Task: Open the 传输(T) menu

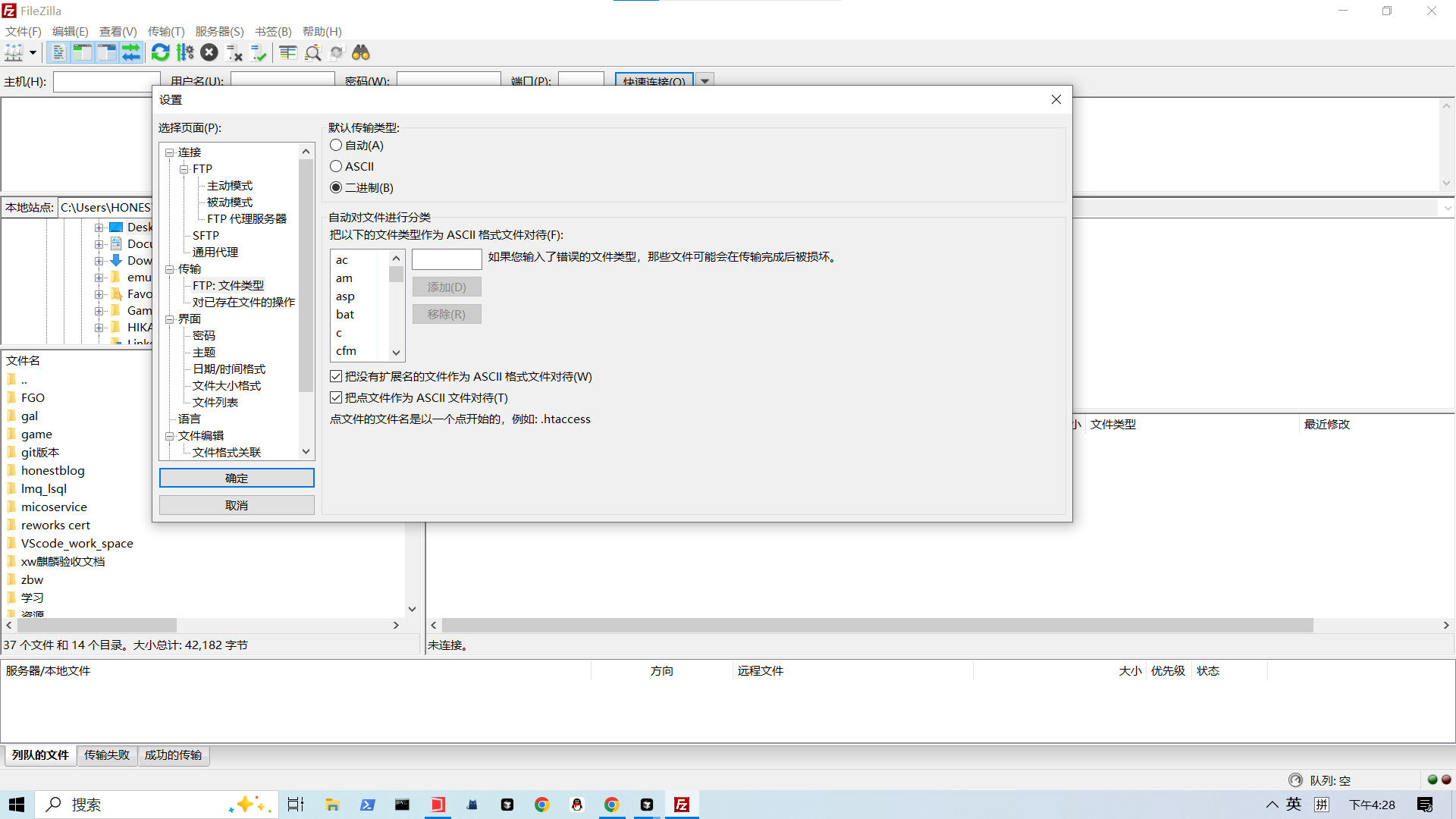Action: coord(165,31)
